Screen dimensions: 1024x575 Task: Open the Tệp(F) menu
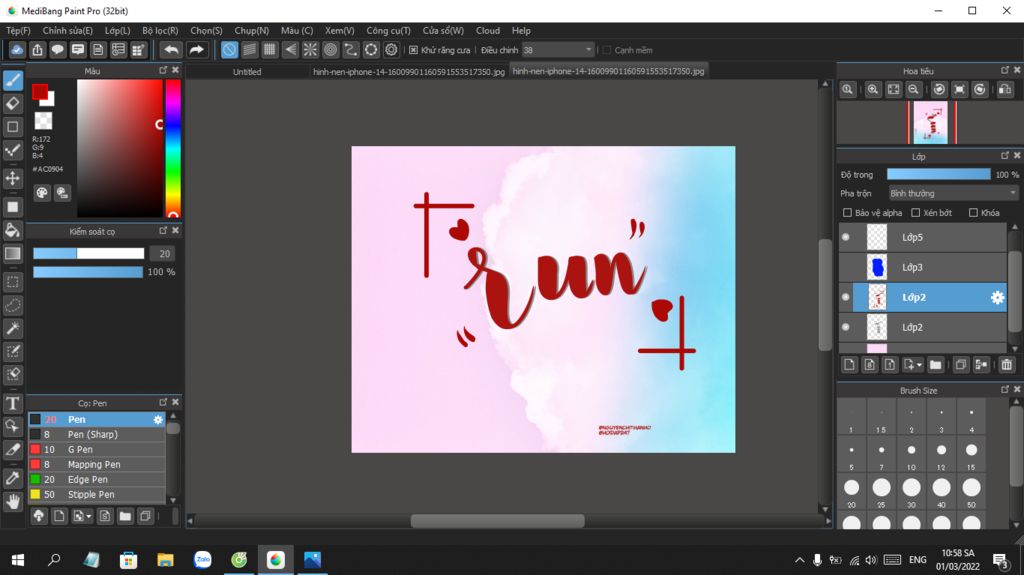(18, 31)
